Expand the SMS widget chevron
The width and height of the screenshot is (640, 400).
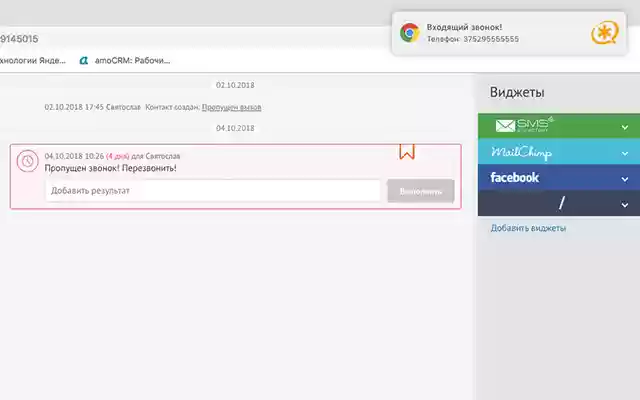pos(624,127)
